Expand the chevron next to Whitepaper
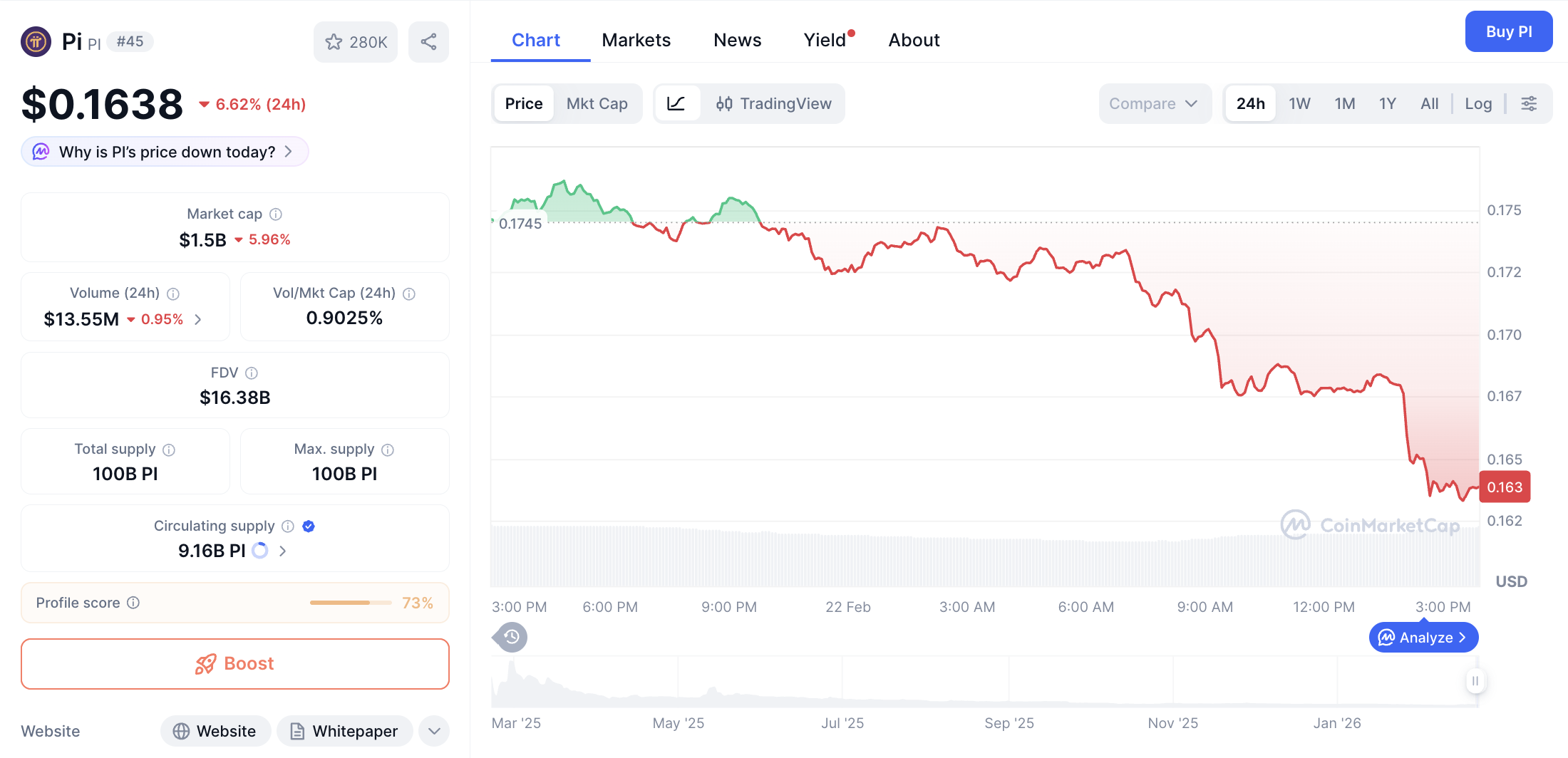Viewport: 1568px width, 758px height. click(x=433, y=731)
